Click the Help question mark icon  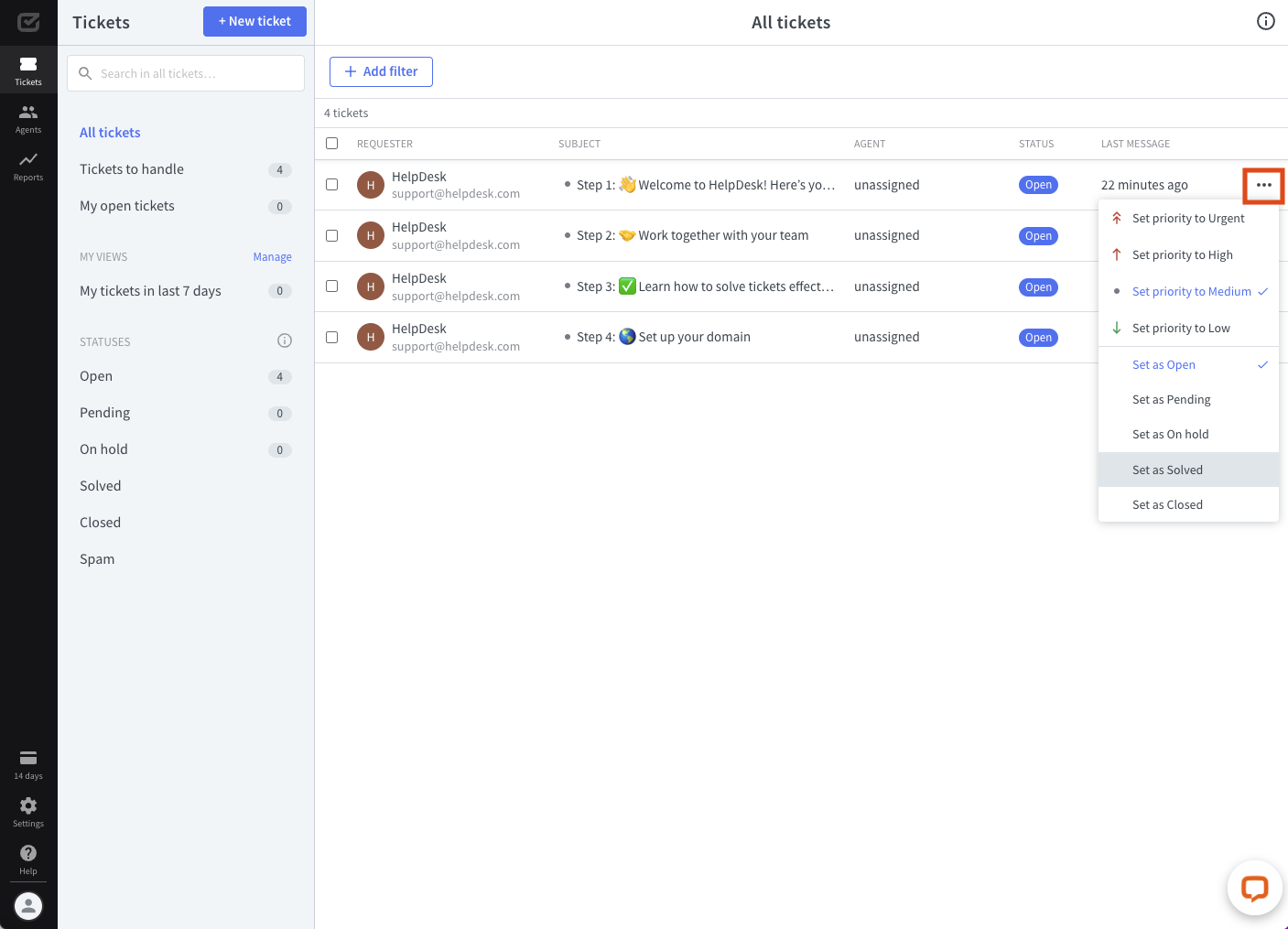pyautogui.click(x=28, y=859)
